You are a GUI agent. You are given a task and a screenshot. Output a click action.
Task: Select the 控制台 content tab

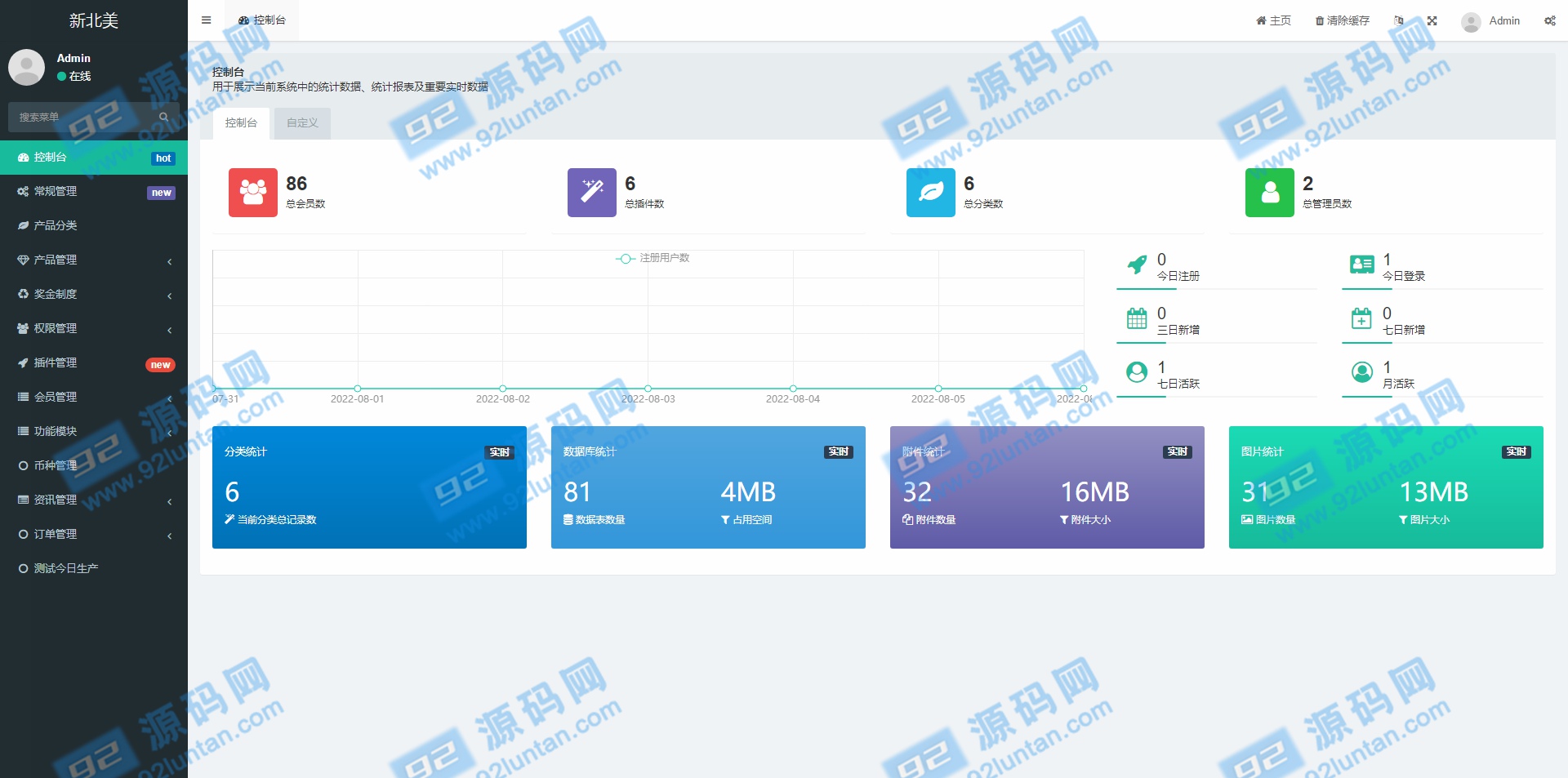(241, 123)
